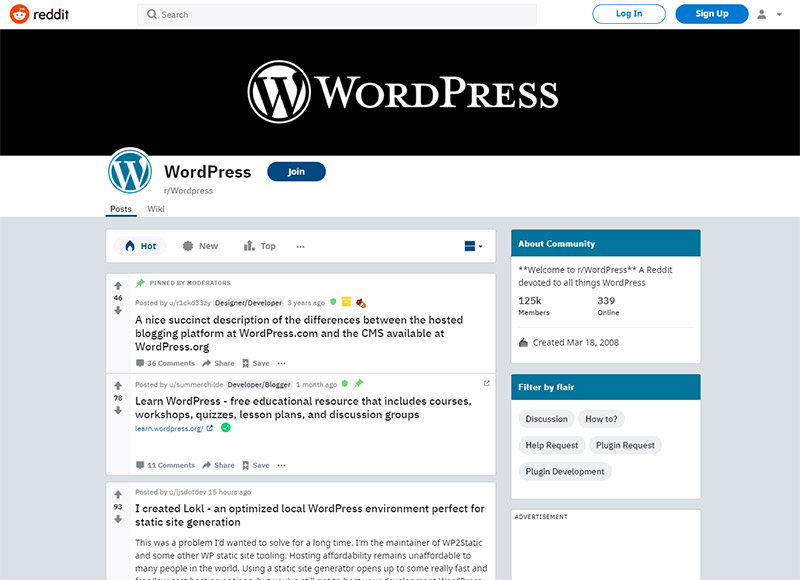800x580 pixels.
Task: Downvote the pinned WordPress.com vs .org post
Action: 118,310
